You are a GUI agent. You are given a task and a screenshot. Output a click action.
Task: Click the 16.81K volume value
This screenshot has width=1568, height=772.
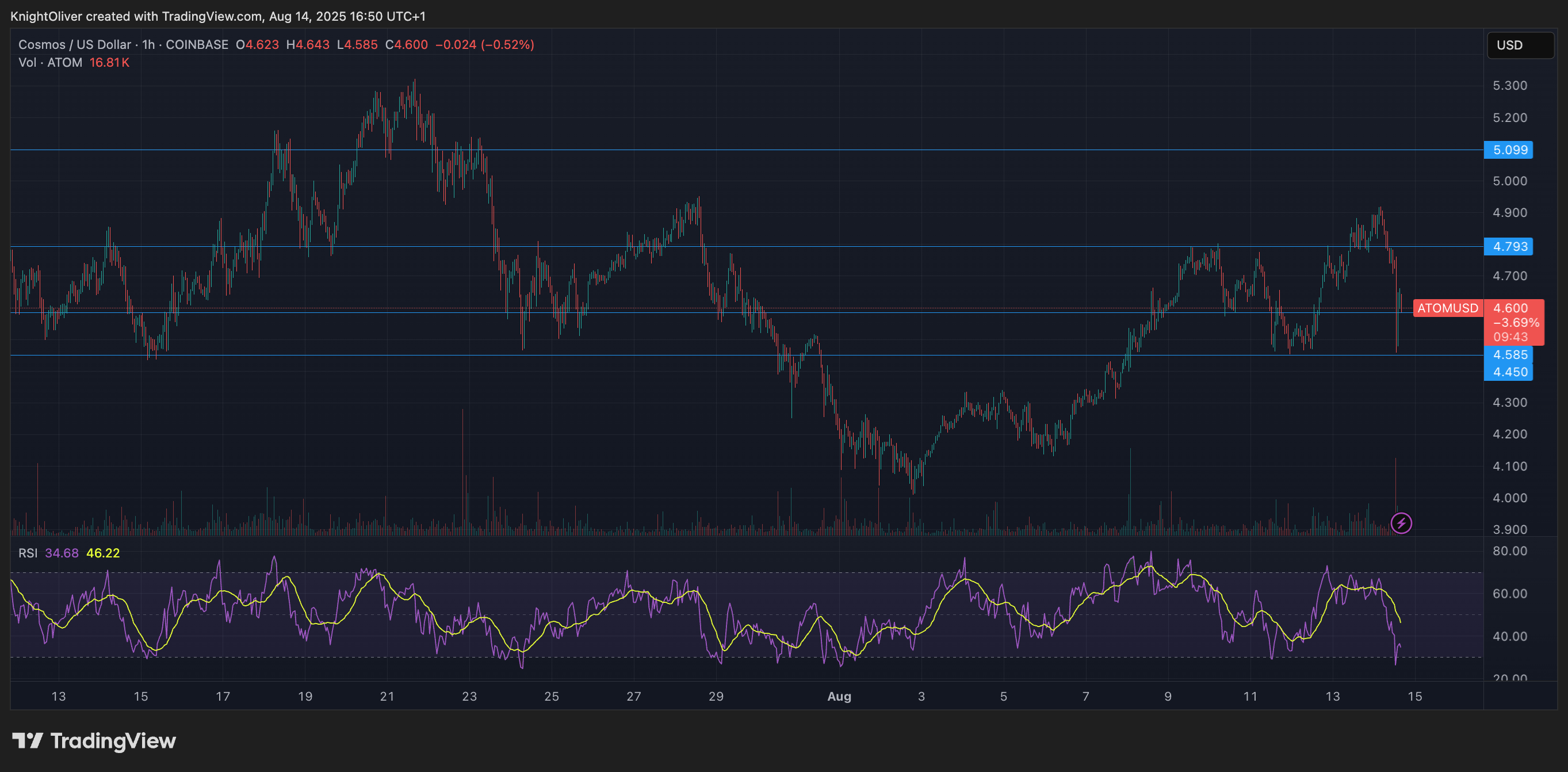coord(109,63)
